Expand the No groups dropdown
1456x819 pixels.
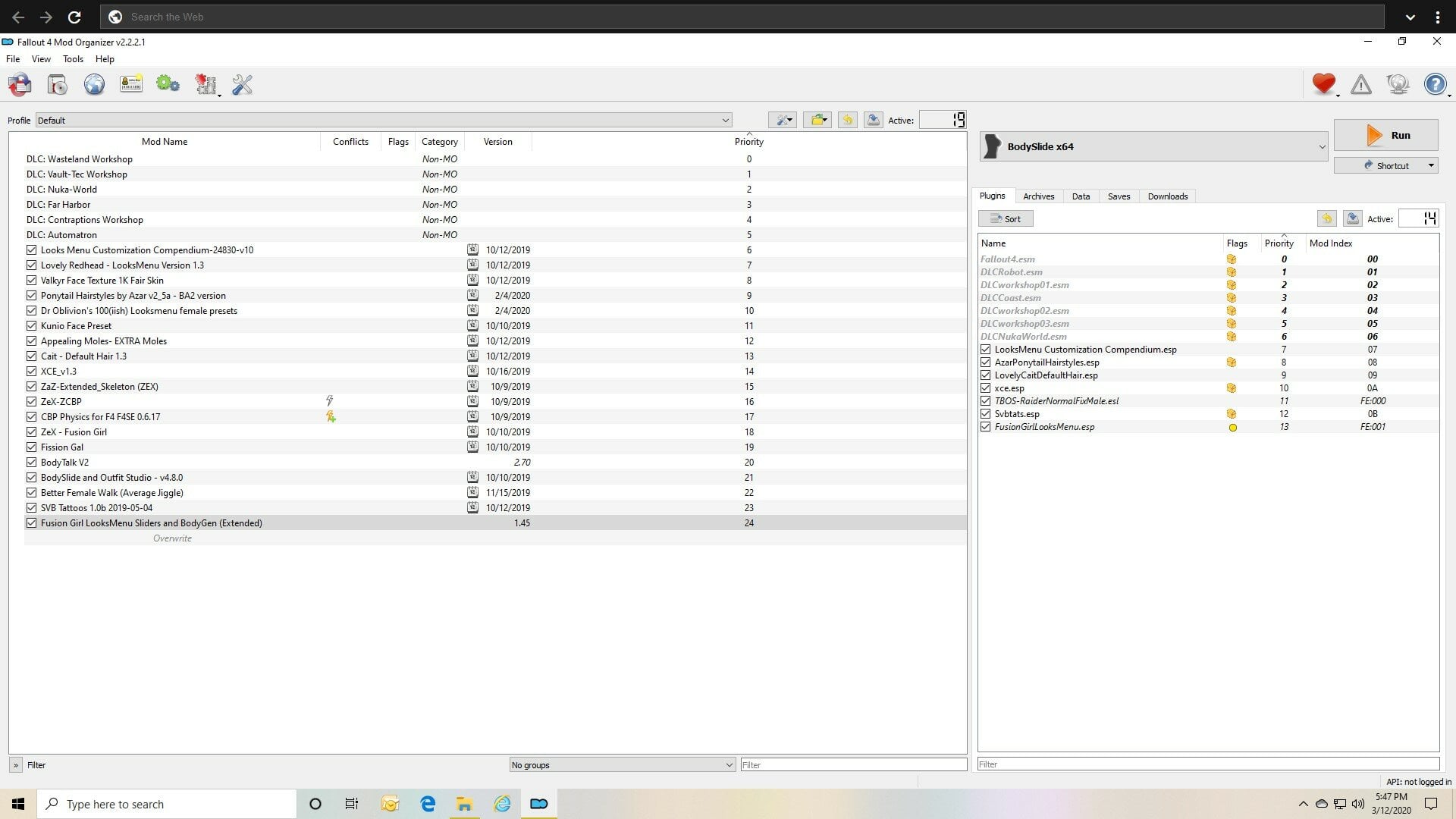pos(622,764)
